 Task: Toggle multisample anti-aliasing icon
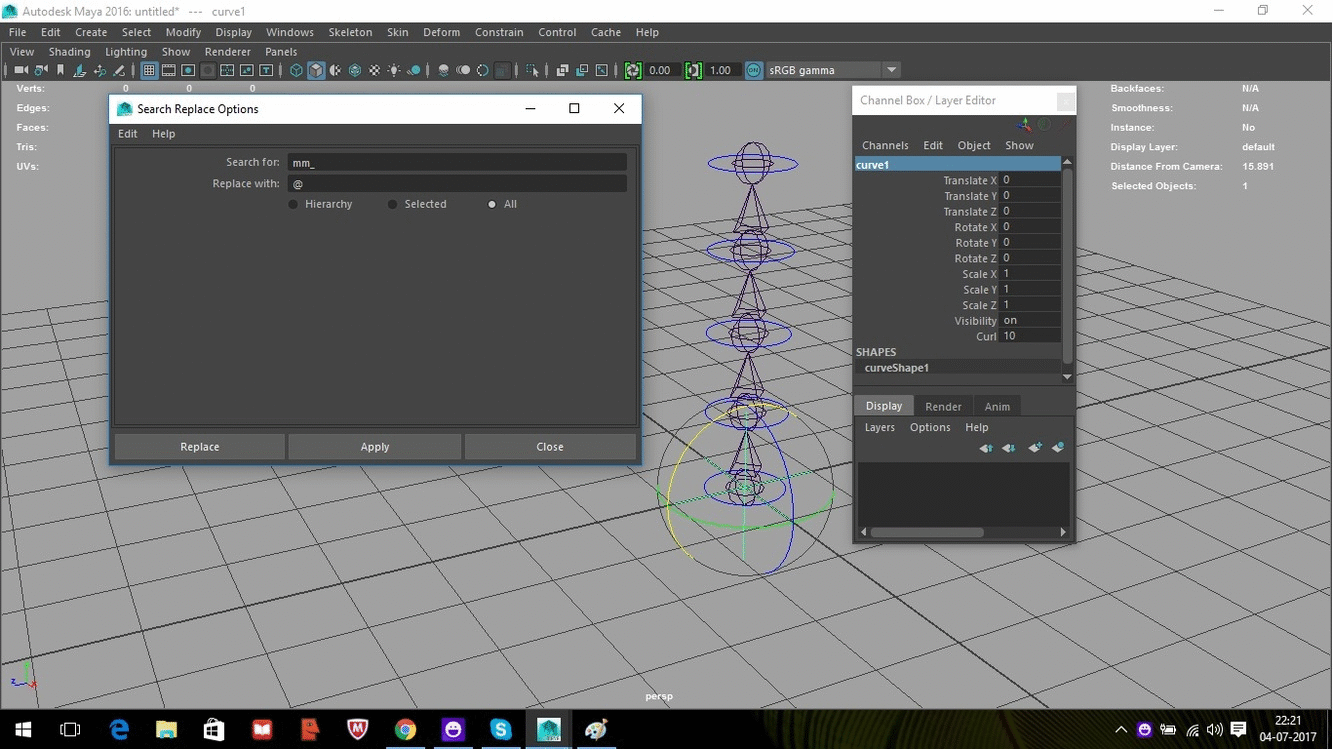pos(483,70)
